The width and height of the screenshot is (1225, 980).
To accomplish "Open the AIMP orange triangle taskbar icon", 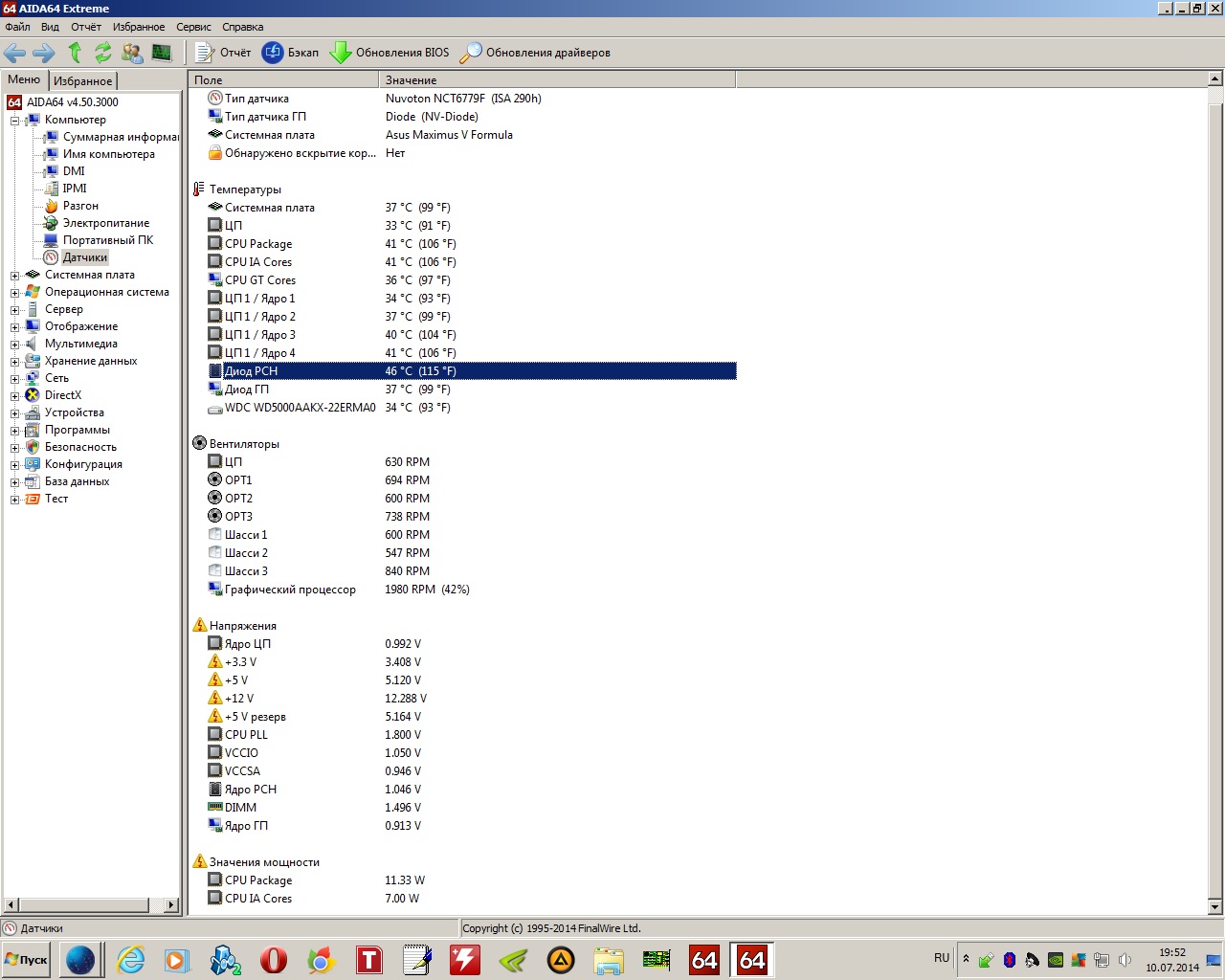I will tap(561, 960).
